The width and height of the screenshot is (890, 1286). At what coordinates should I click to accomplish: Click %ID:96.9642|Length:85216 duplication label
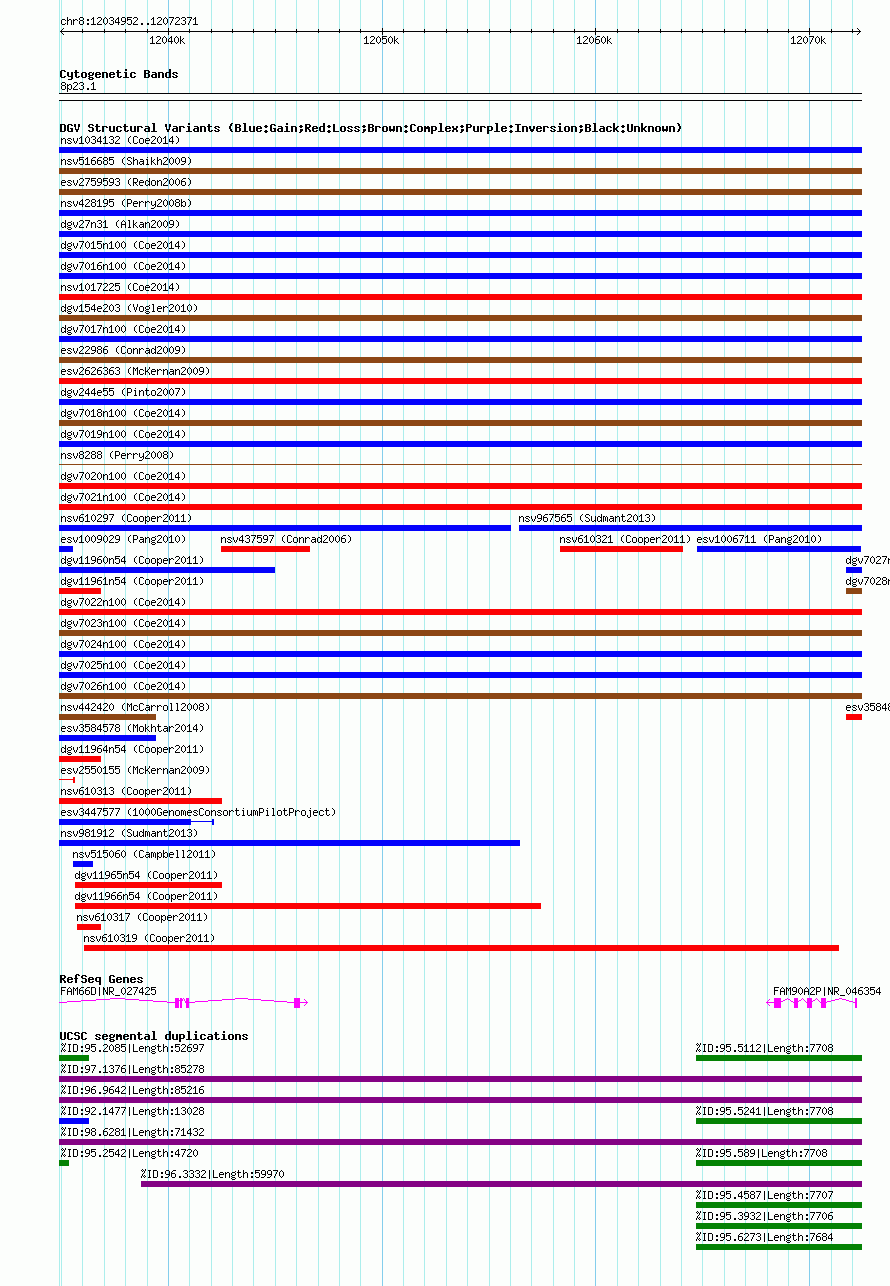[132, 1090]
